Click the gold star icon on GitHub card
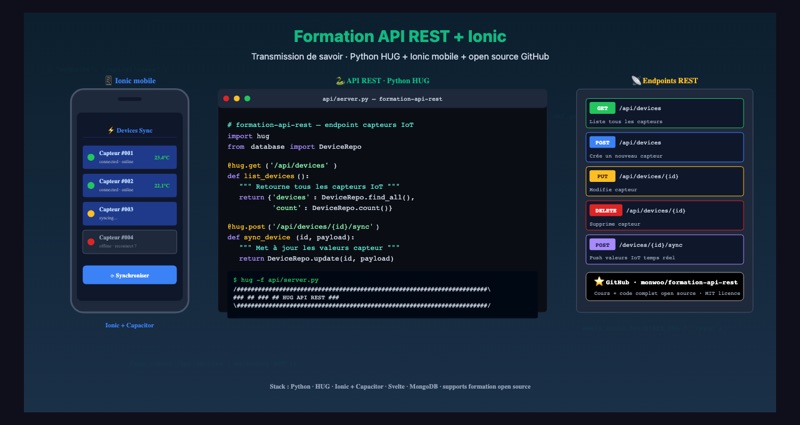 coord(599,282)
